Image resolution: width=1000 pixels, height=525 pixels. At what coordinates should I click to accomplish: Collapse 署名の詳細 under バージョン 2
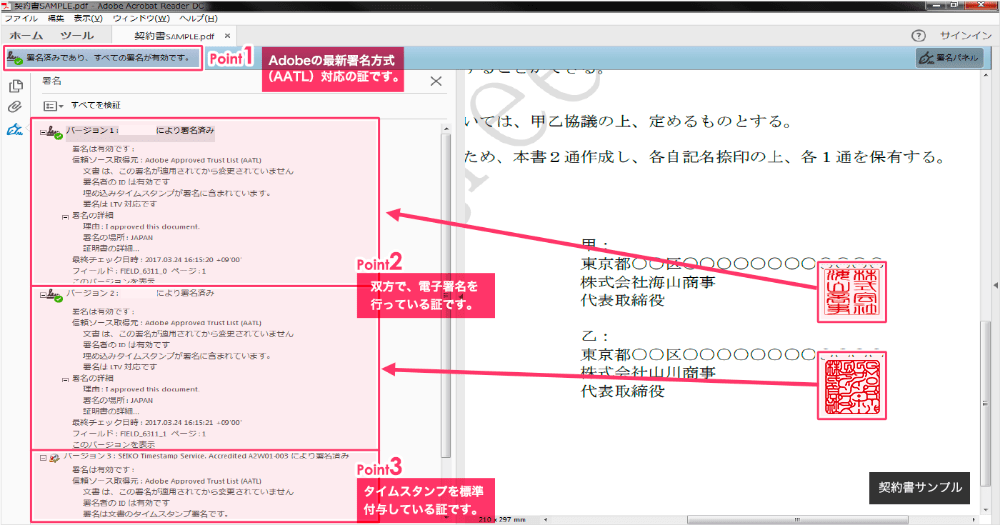(x=65, y=380)
